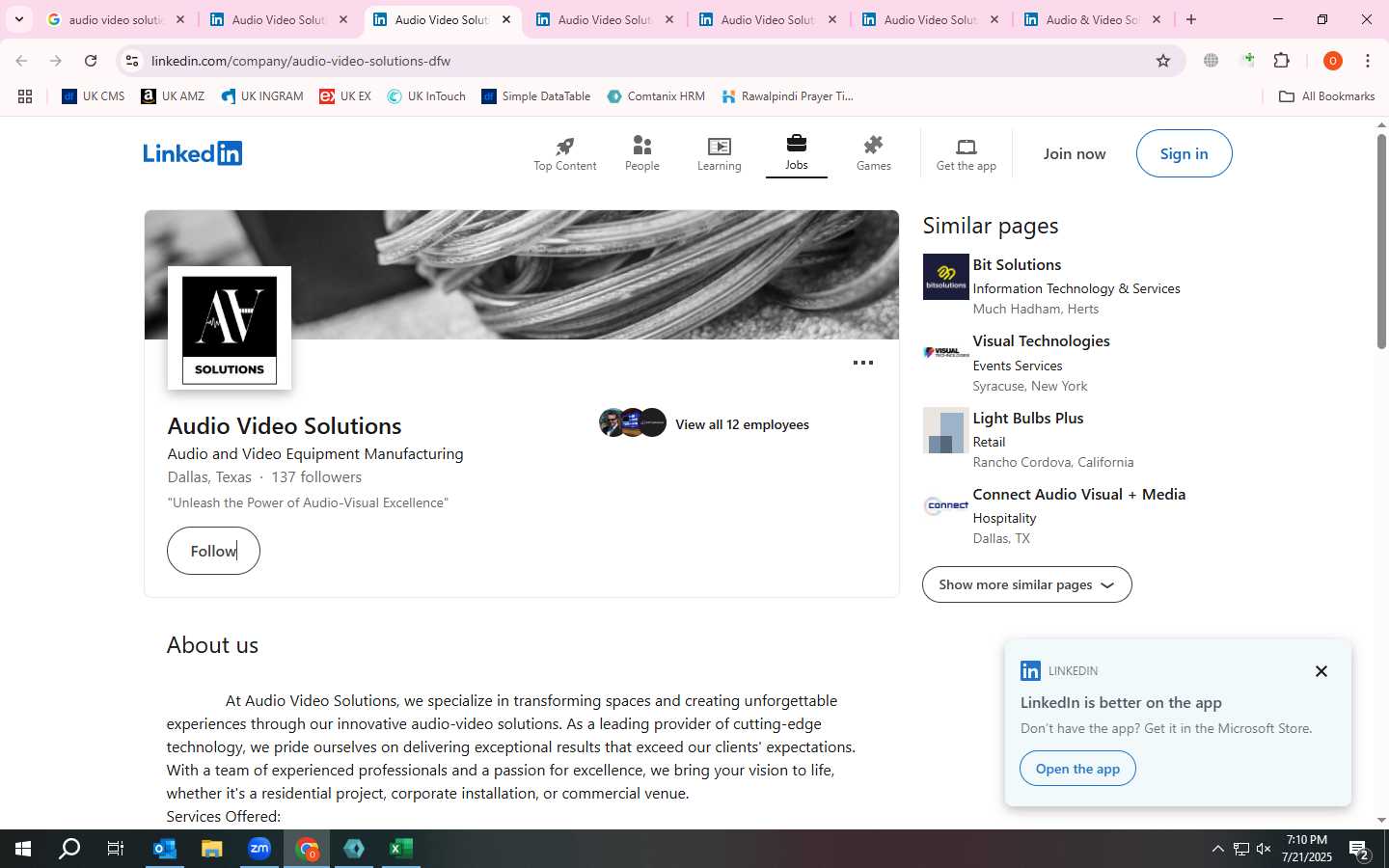Open the UK INGRAM bookmark
Viewport: 1389px width, 868px height.
[261, 96]
